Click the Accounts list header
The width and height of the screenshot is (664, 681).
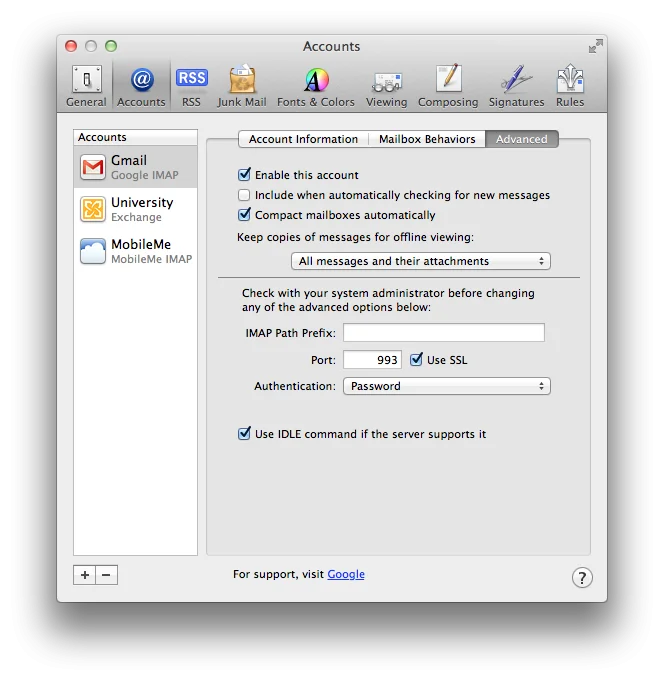[135, 137]
